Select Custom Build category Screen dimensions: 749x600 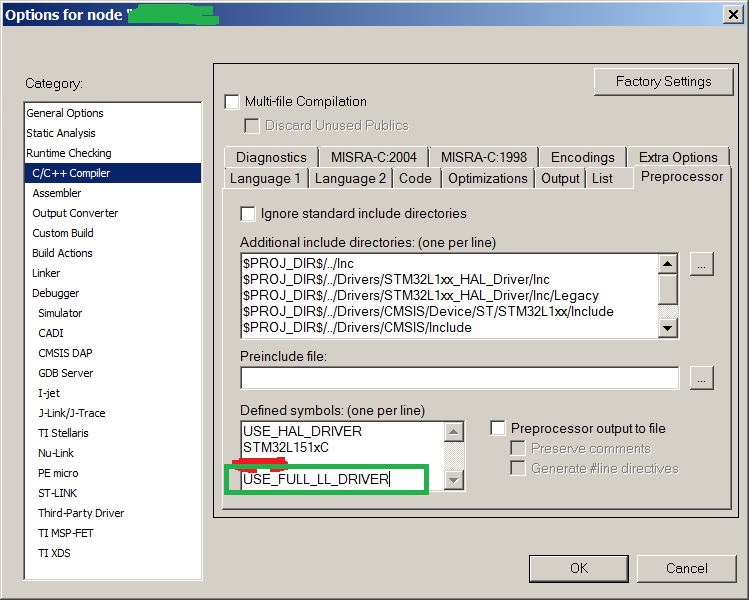point(63,233)
